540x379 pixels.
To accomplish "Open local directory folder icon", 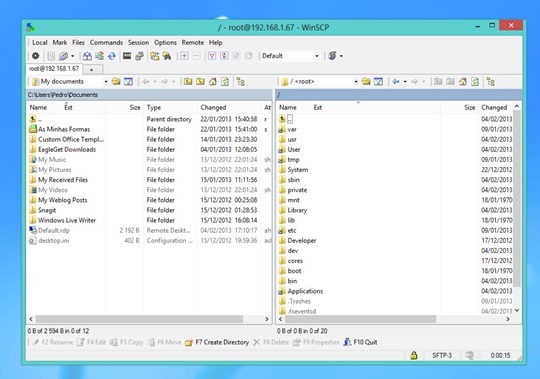I will (x=116, y=82).
